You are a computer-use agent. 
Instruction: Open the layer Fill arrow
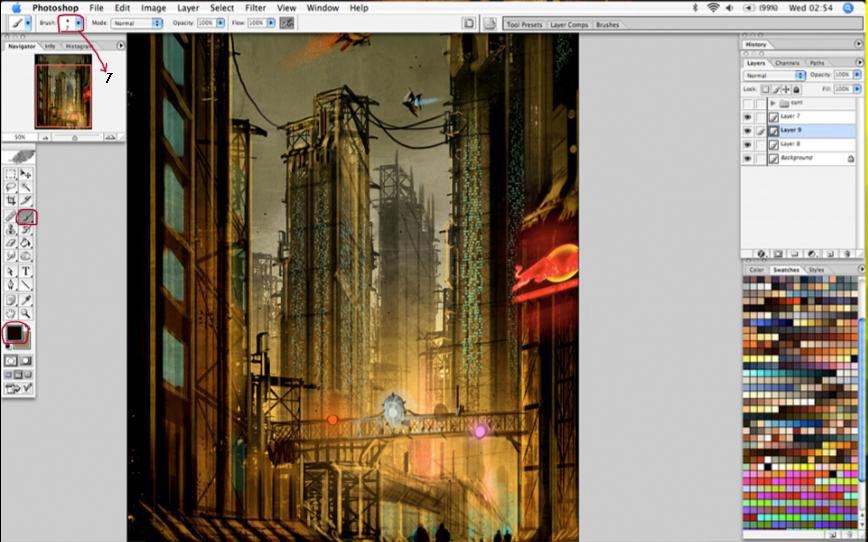(857, 89)
